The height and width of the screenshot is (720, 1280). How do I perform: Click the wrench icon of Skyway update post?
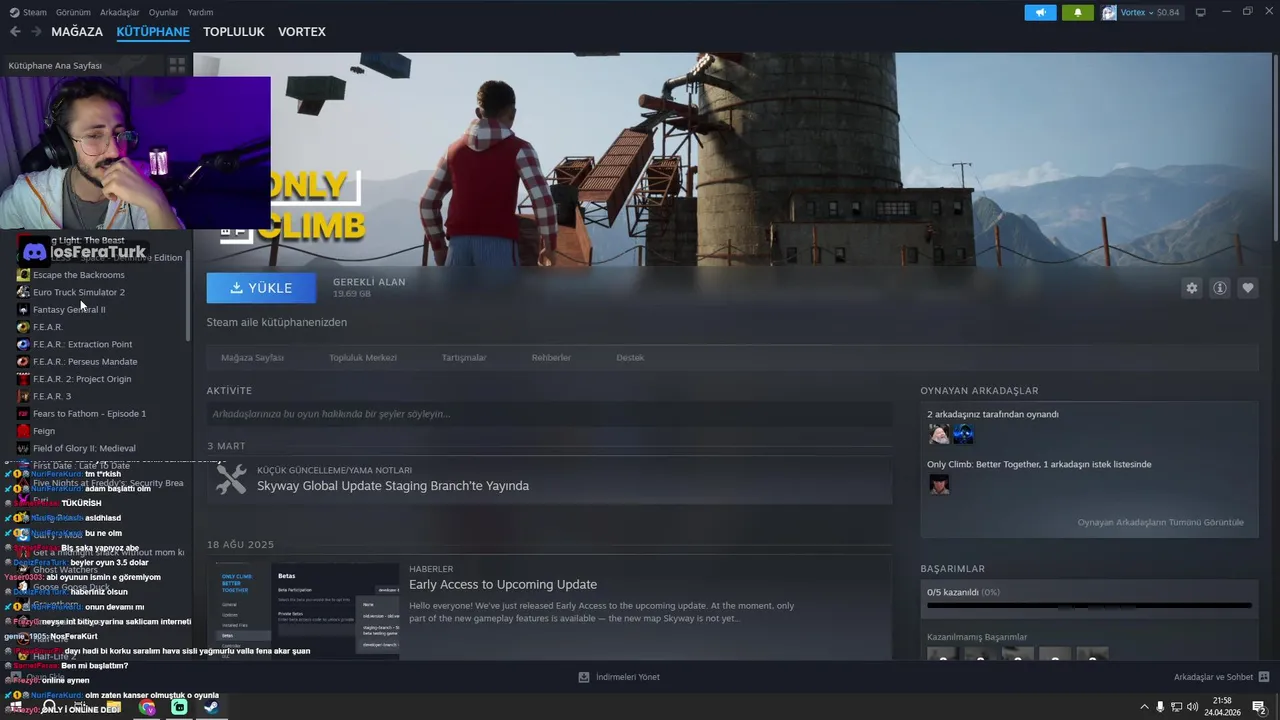tap(231, 479)
